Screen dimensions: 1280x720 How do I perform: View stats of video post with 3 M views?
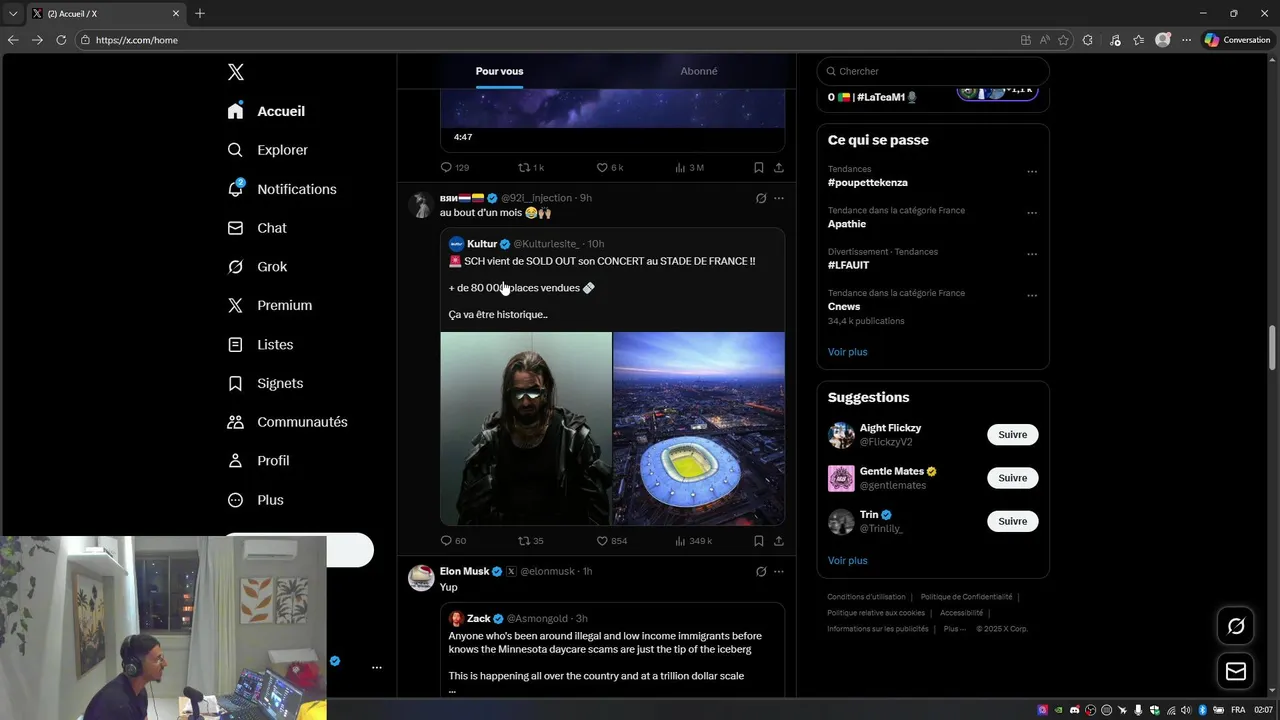coord(690,168)
